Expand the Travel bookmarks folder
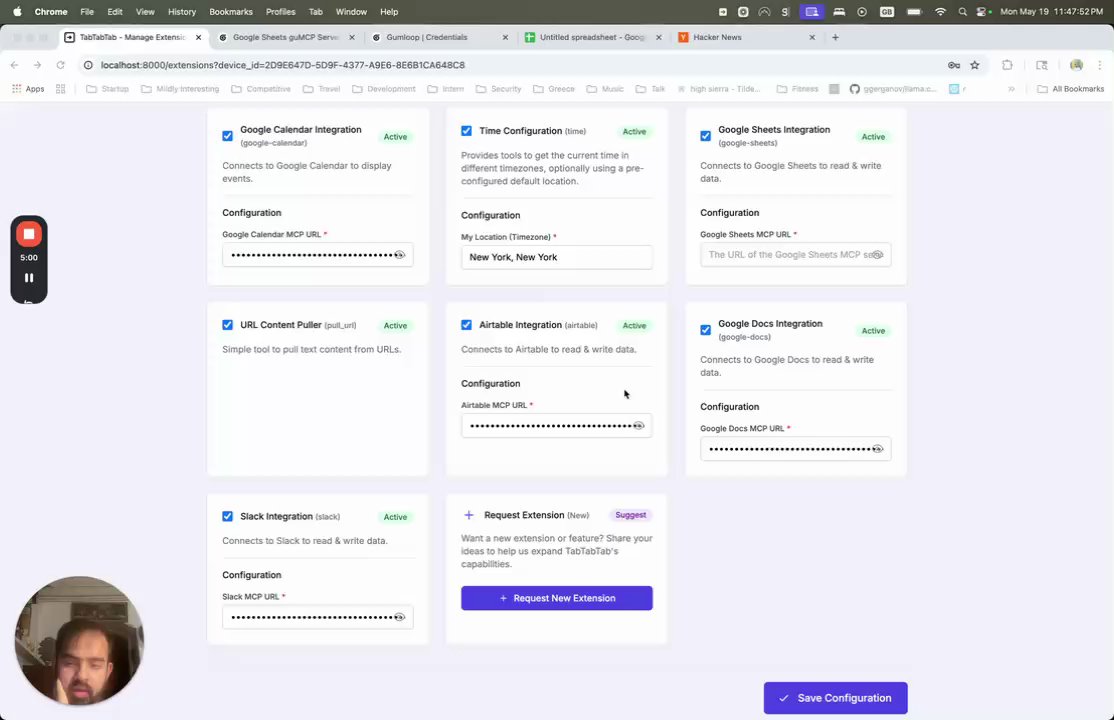 point(321,89)
